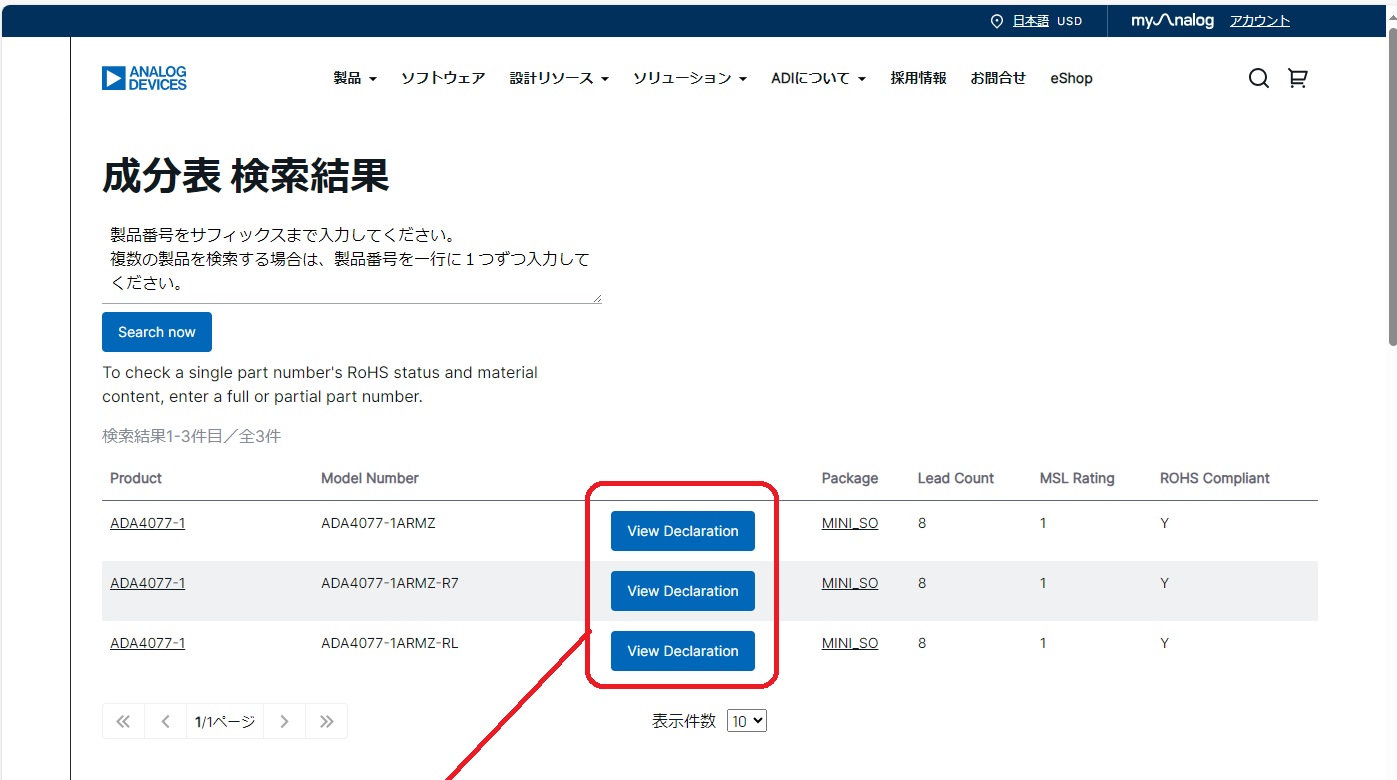This screenshot has width=1397, height=780.
Task: Open the eShop menu item
Action: click(1071, 78)
